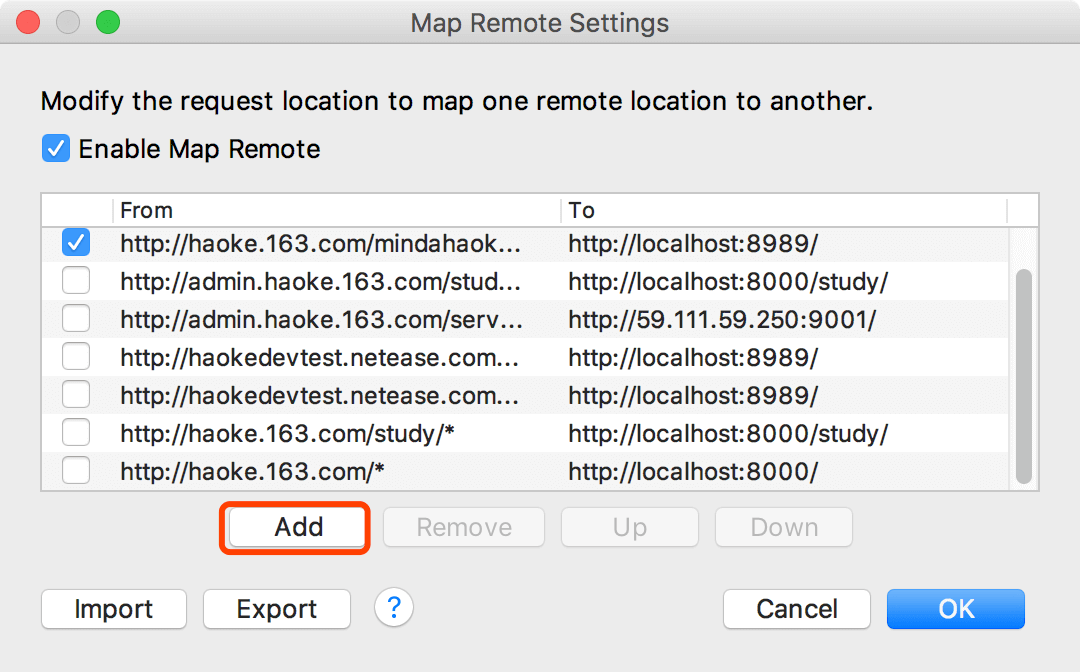Tick the haoke.163.com/* mapping checkbox

[76, 470]
